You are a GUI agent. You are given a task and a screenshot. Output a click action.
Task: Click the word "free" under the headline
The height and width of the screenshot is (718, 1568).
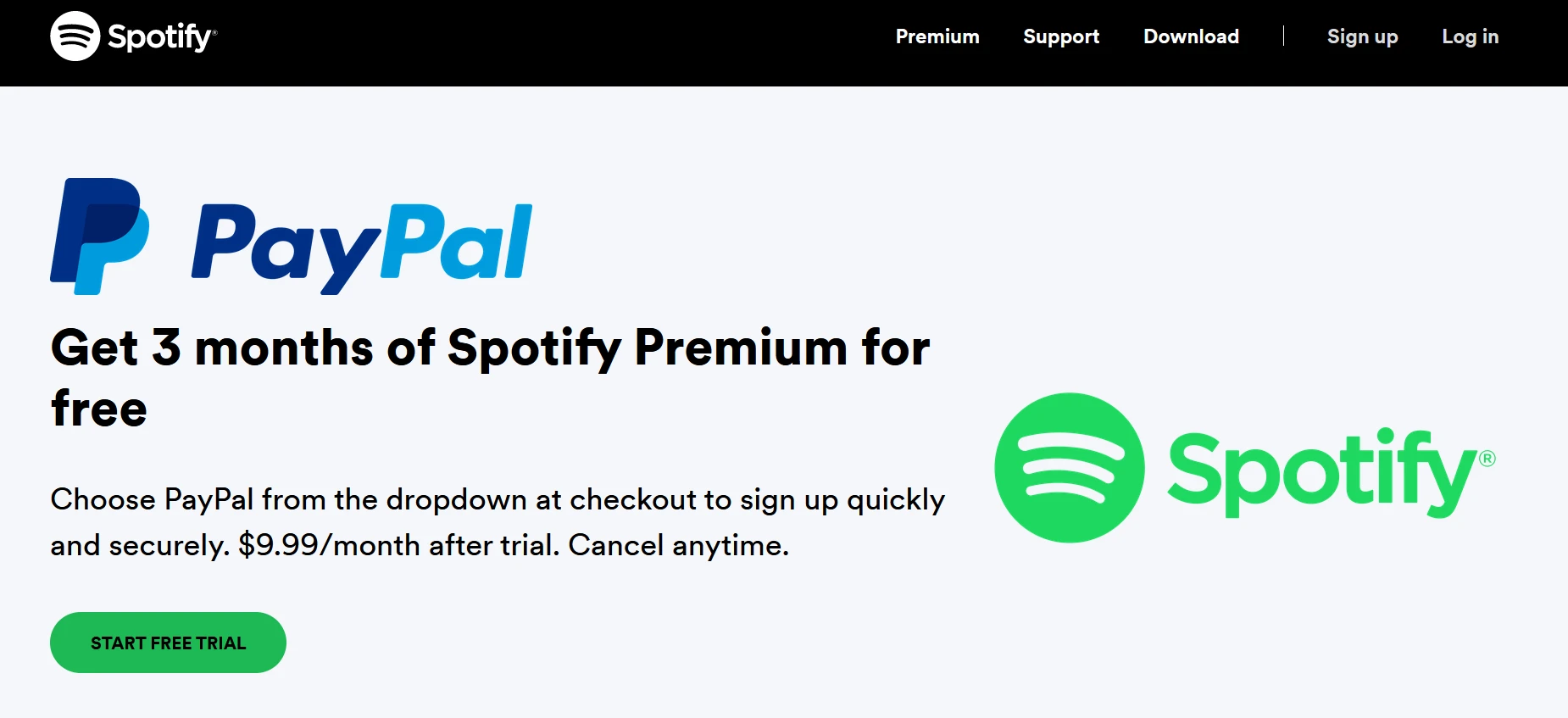(x=99, y=409)
